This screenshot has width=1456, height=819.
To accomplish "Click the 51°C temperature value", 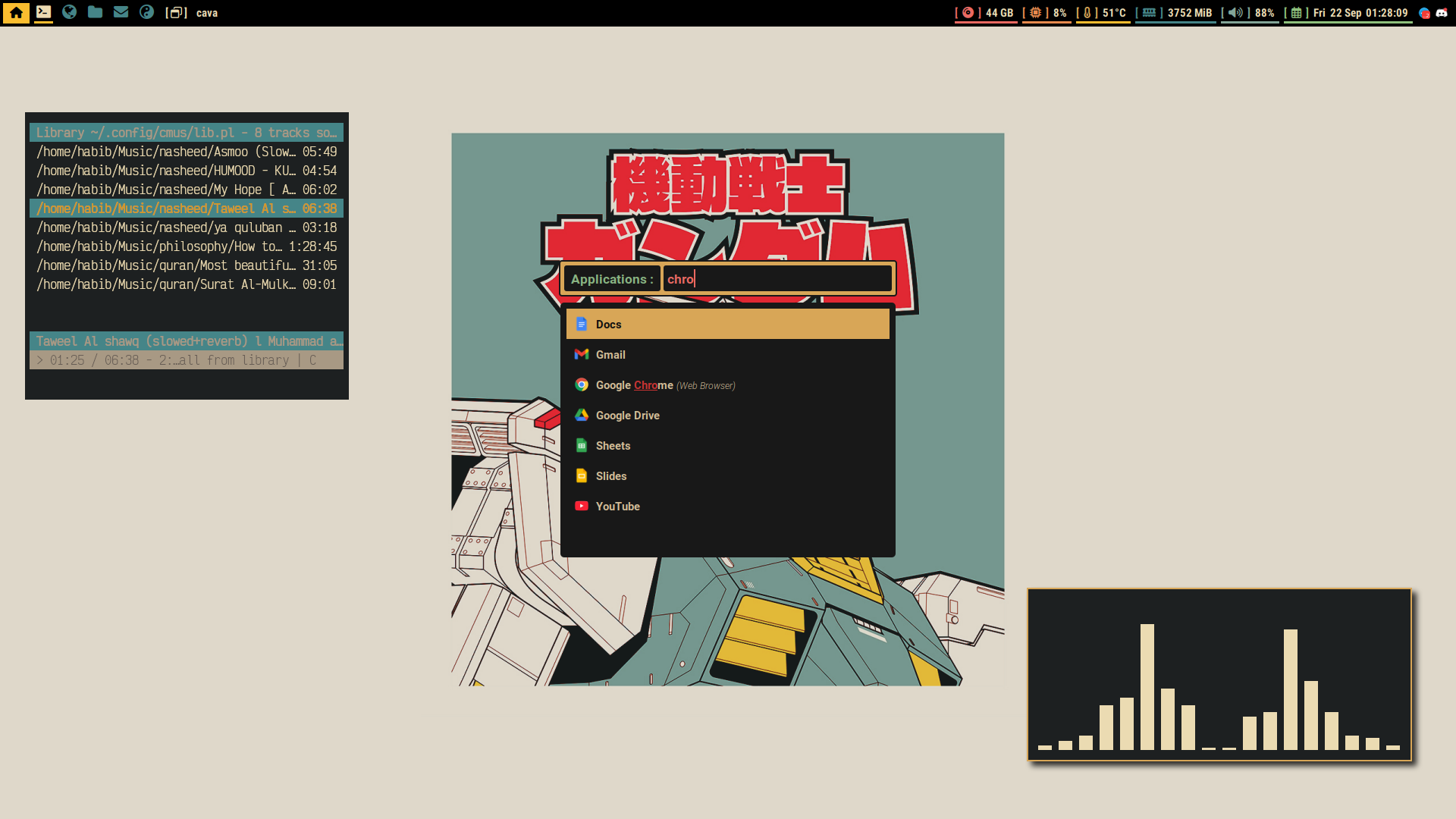I will click(1114, 13).
